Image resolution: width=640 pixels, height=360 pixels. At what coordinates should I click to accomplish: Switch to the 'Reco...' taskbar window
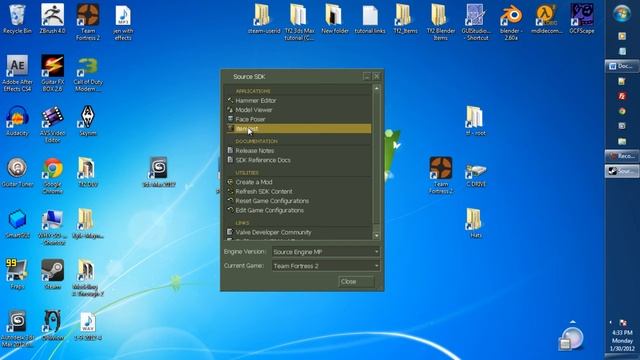622,156
